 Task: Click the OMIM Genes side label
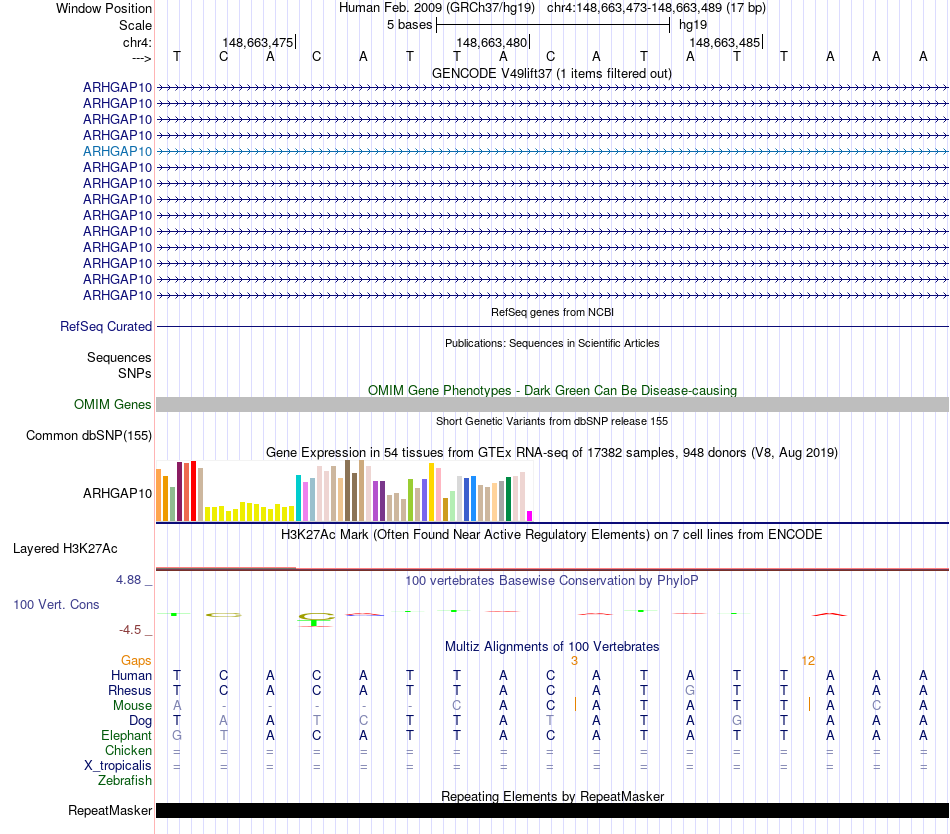pos(112,405)
